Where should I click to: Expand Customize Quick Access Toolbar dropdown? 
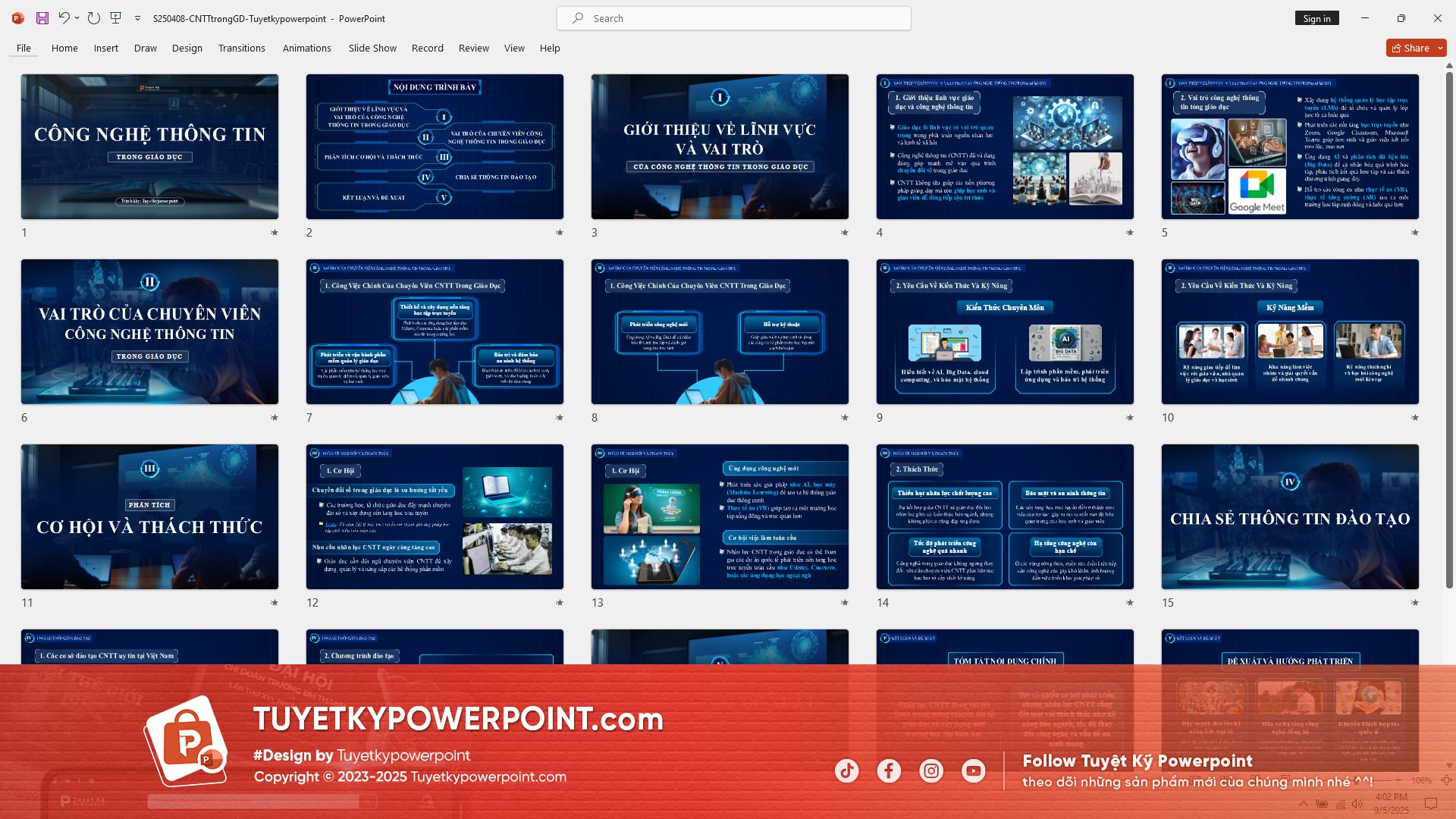coord(137,18)
